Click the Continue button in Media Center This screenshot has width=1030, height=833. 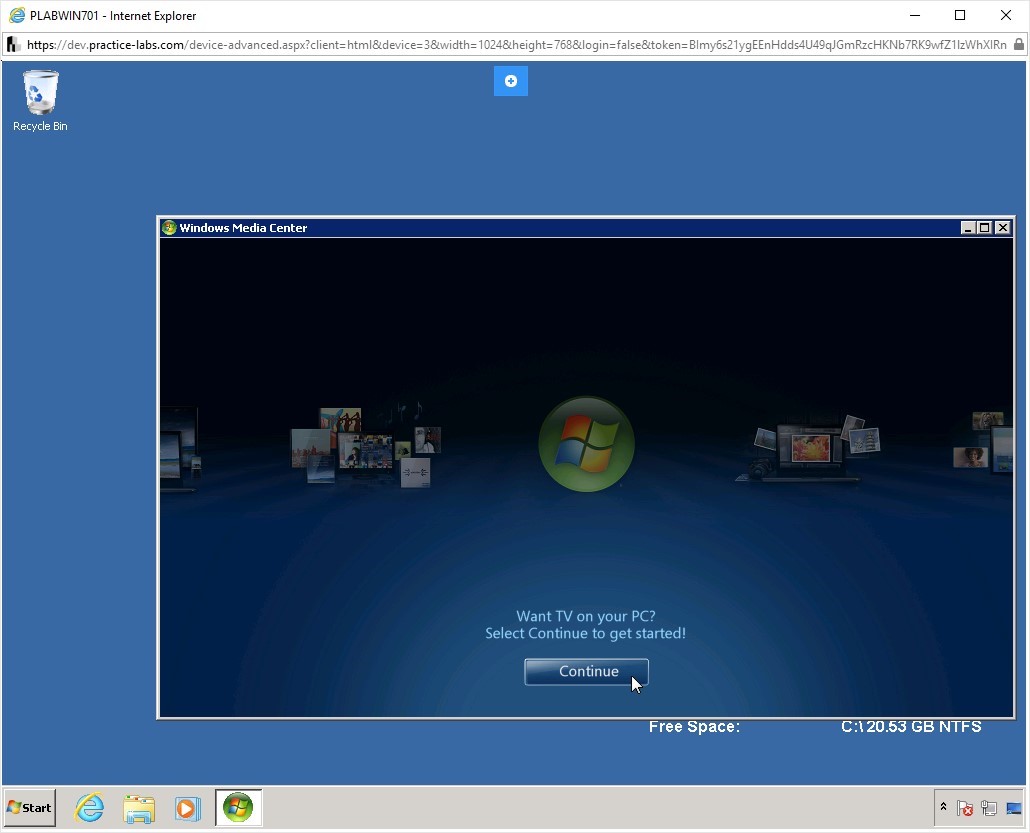[586, 671]
